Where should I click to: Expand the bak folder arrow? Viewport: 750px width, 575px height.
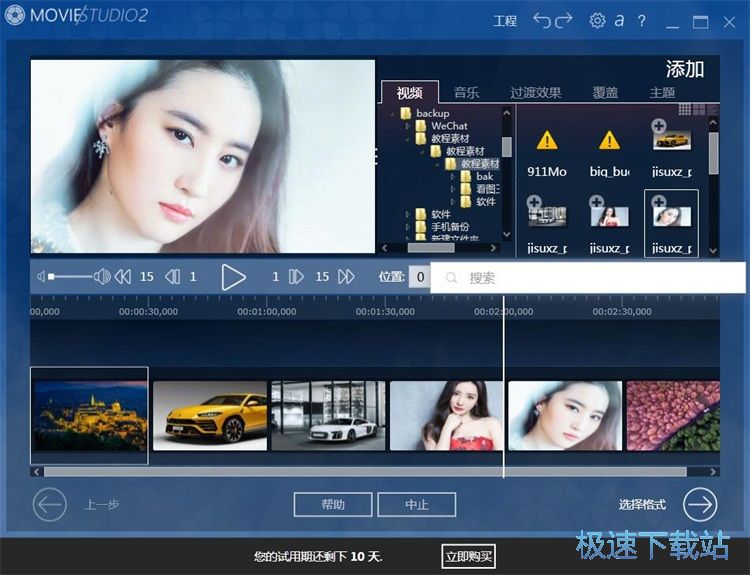(x=452, y=177)
